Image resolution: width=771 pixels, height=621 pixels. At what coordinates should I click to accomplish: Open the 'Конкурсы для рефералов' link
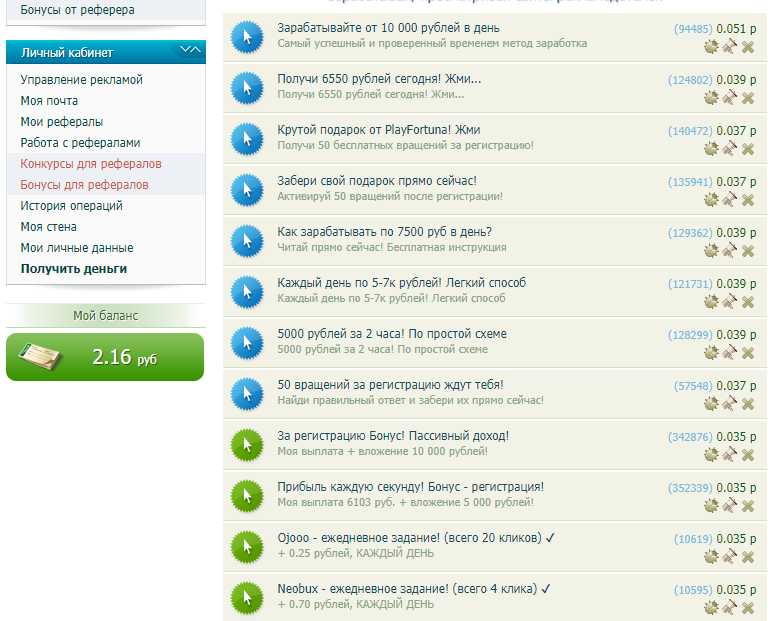pyautogui.click(x=91, y=164)
